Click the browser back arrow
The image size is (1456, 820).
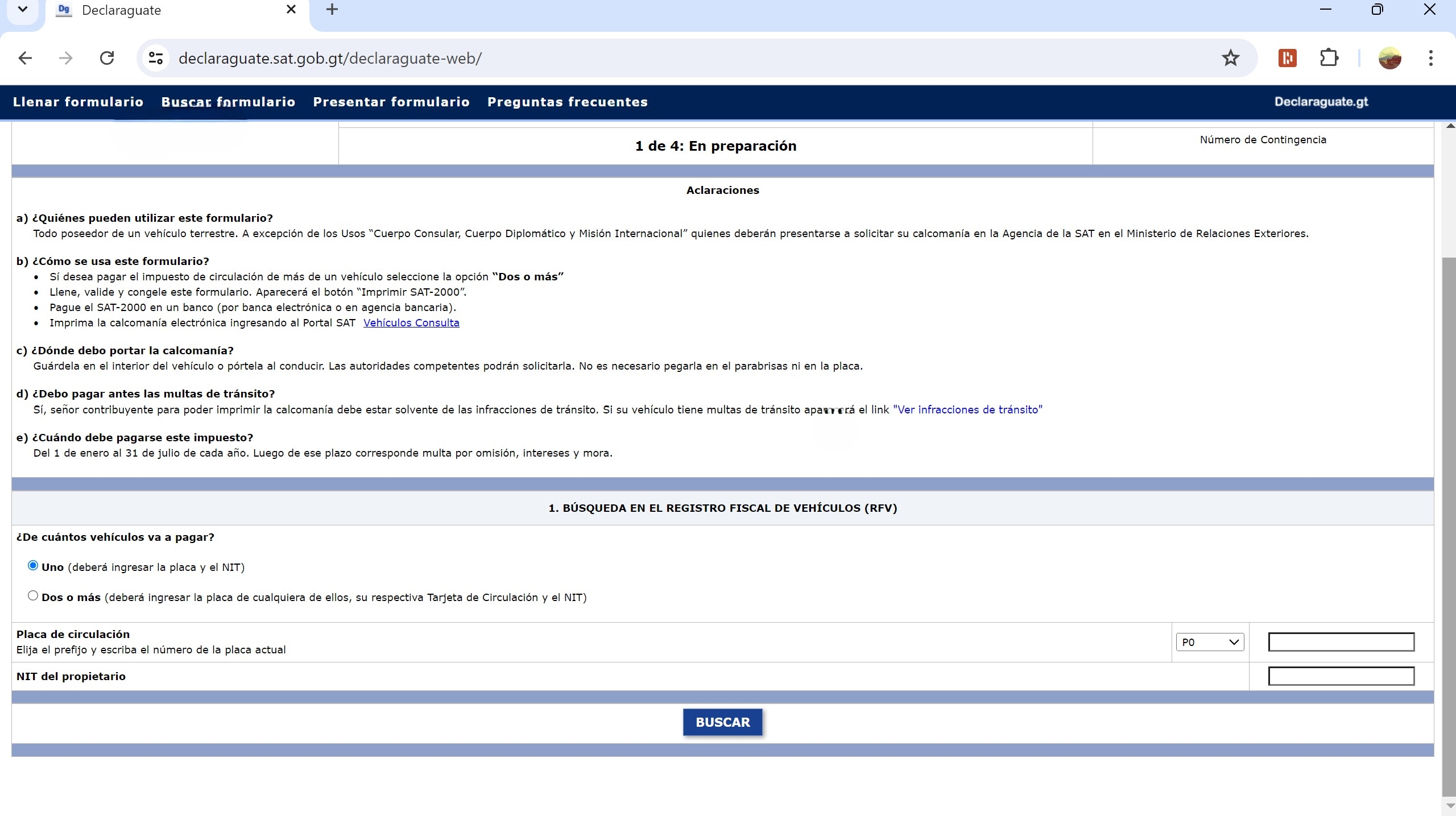point(25,58)
